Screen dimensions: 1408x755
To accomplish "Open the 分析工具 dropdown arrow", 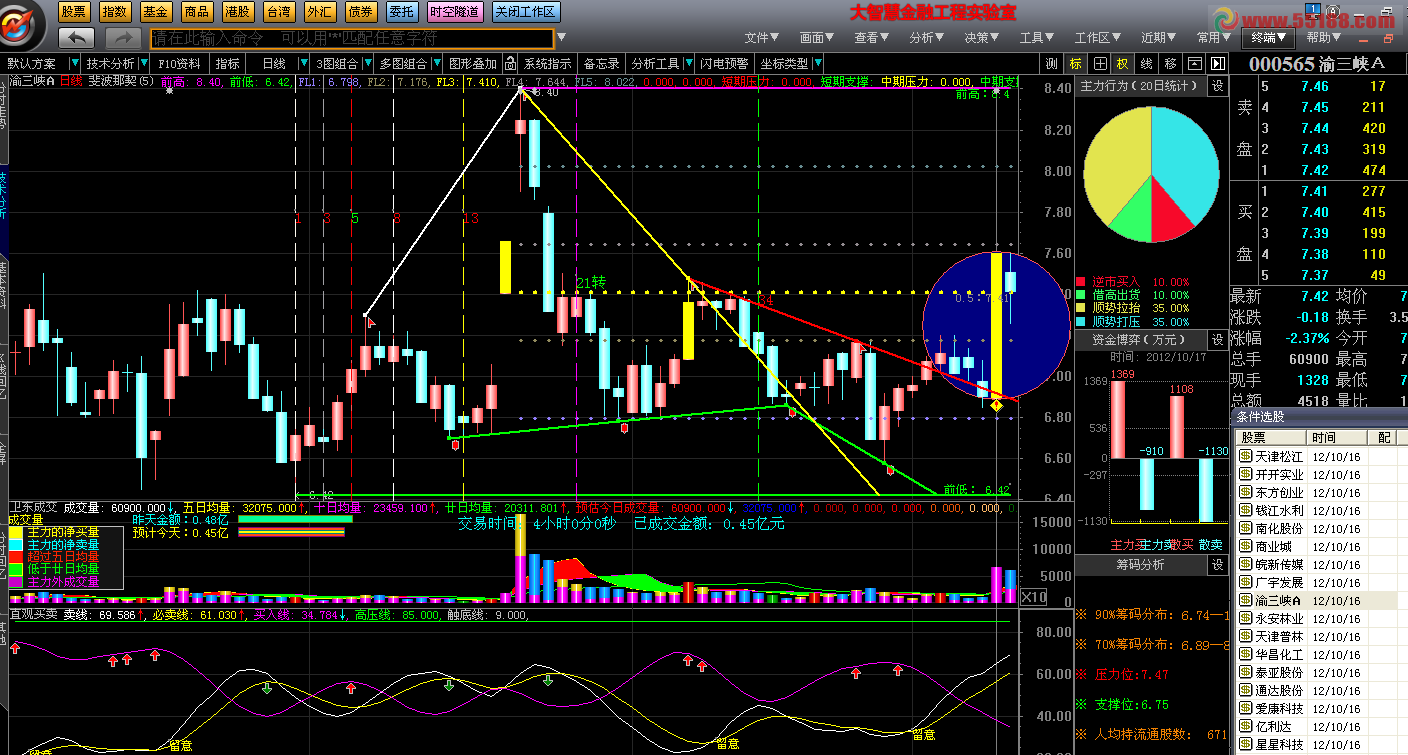I will point(688,63).
